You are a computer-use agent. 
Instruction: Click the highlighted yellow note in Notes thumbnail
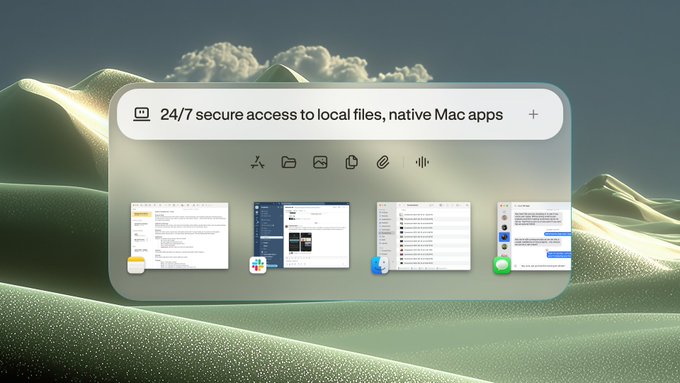coord(142,214)
